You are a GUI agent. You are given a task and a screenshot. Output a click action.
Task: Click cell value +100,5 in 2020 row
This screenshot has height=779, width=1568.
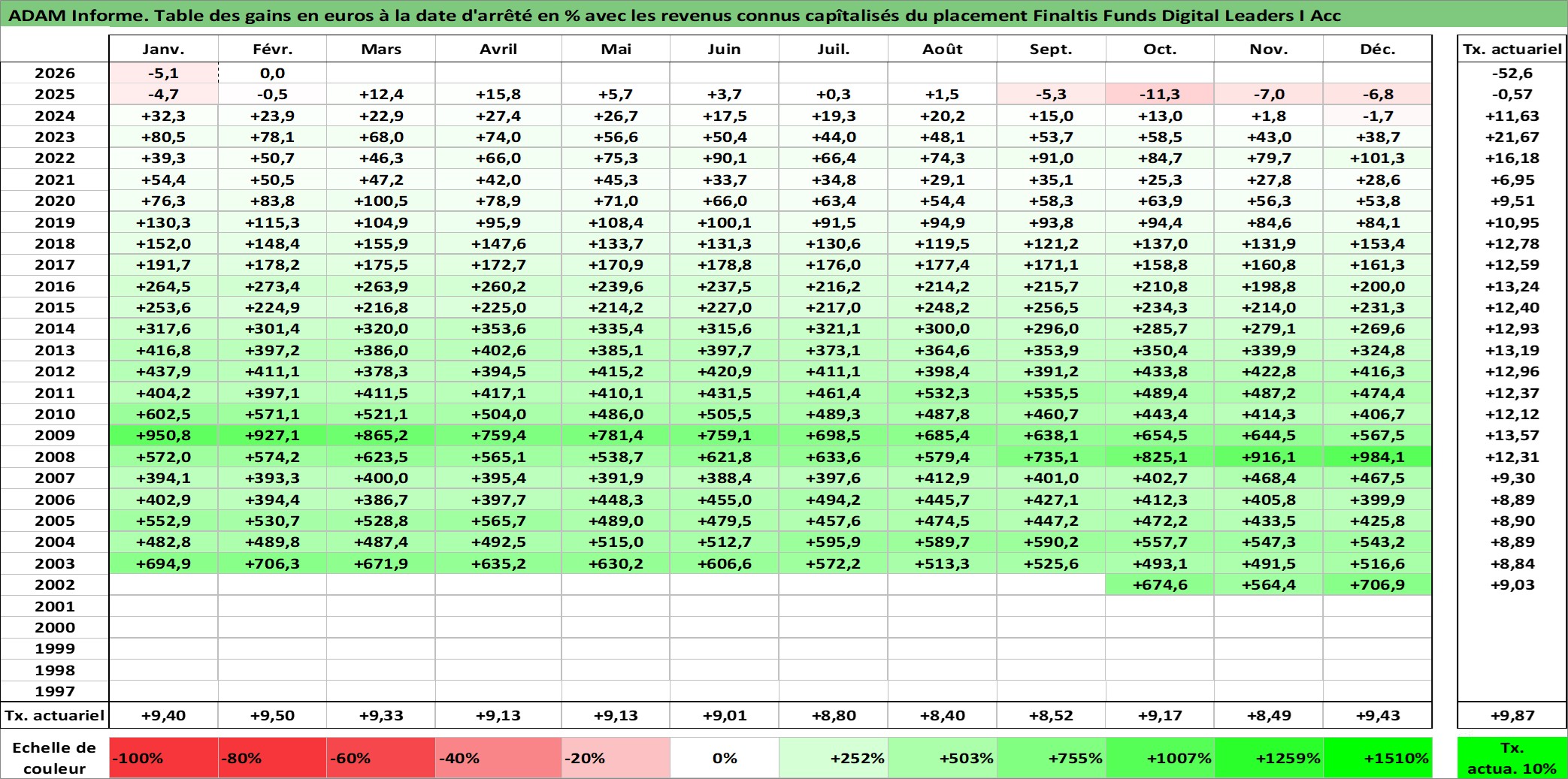pyautogui.click(x=381, y=201)
